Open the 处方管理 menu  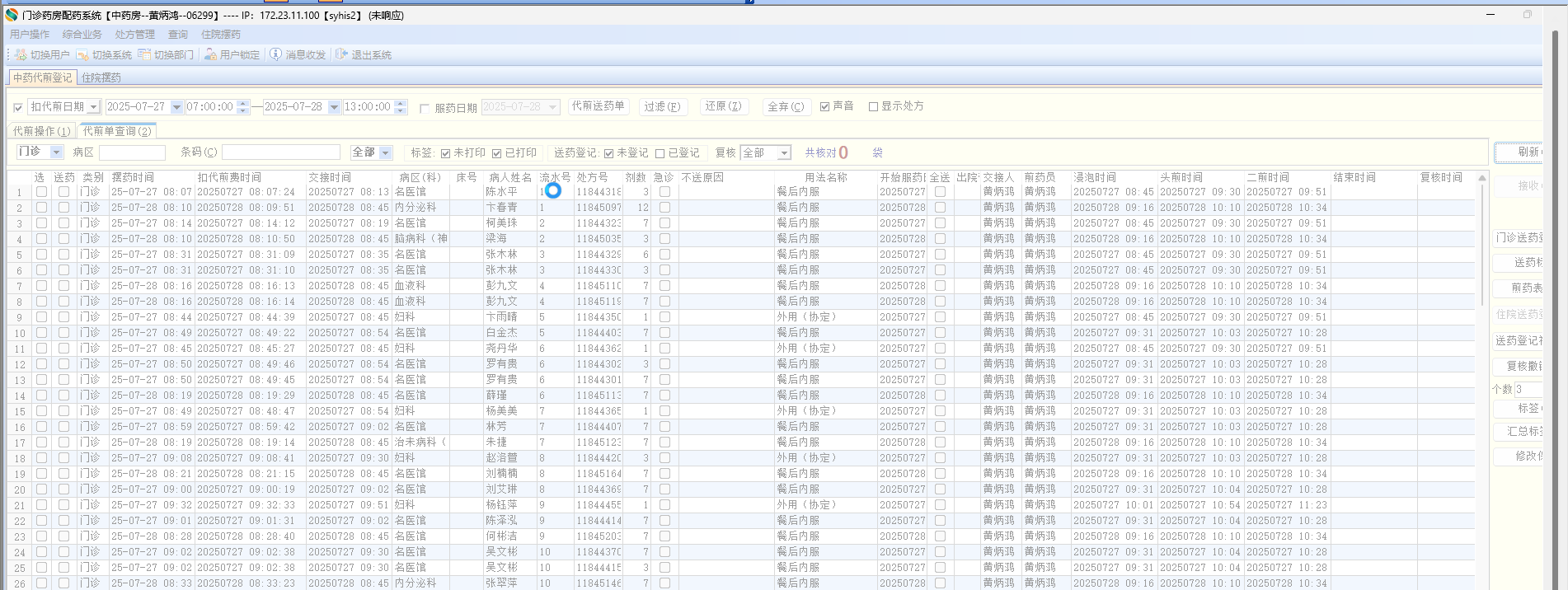click(134, 35)
